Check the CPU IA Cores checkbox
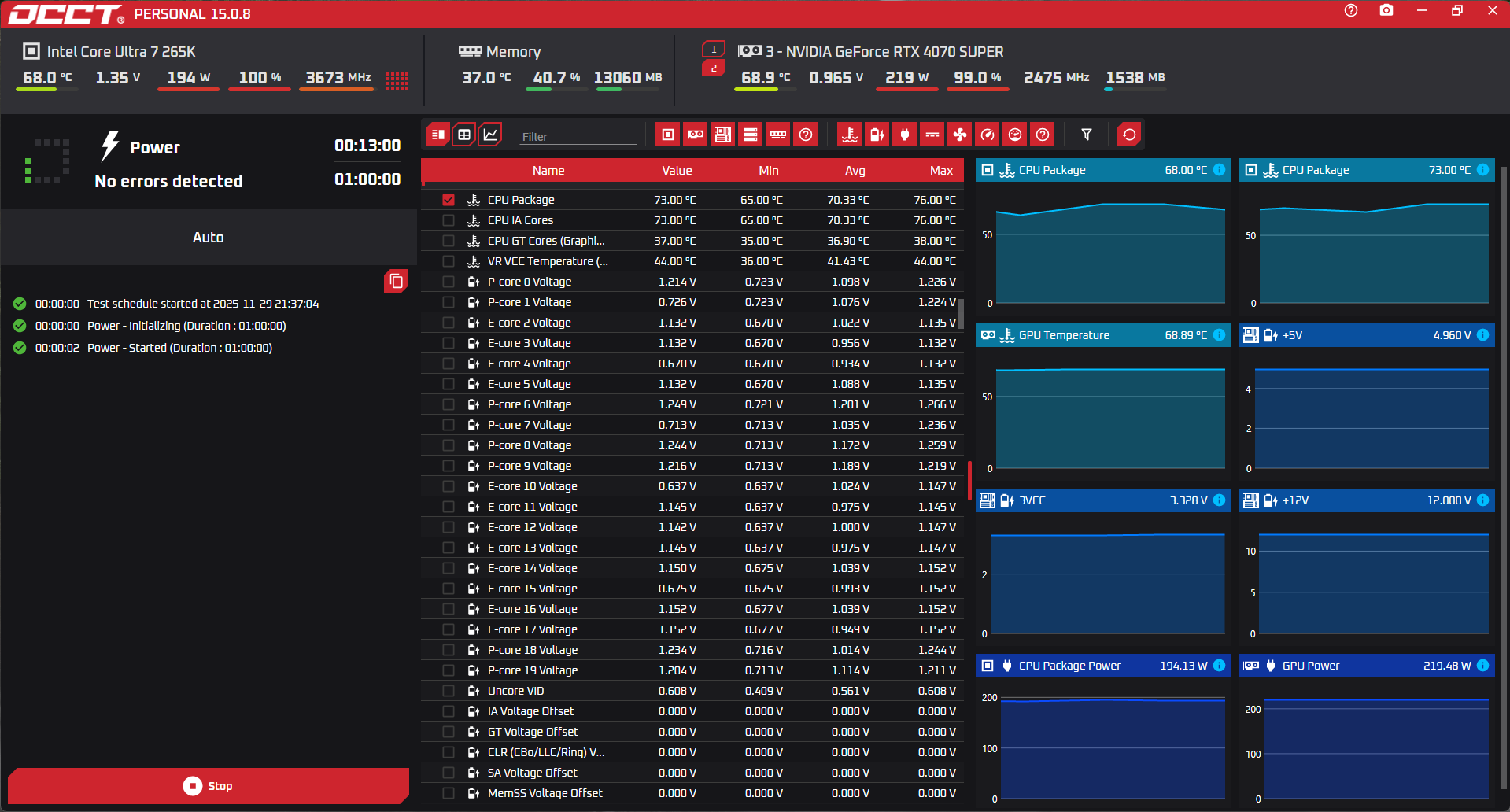 coord(449,220)
